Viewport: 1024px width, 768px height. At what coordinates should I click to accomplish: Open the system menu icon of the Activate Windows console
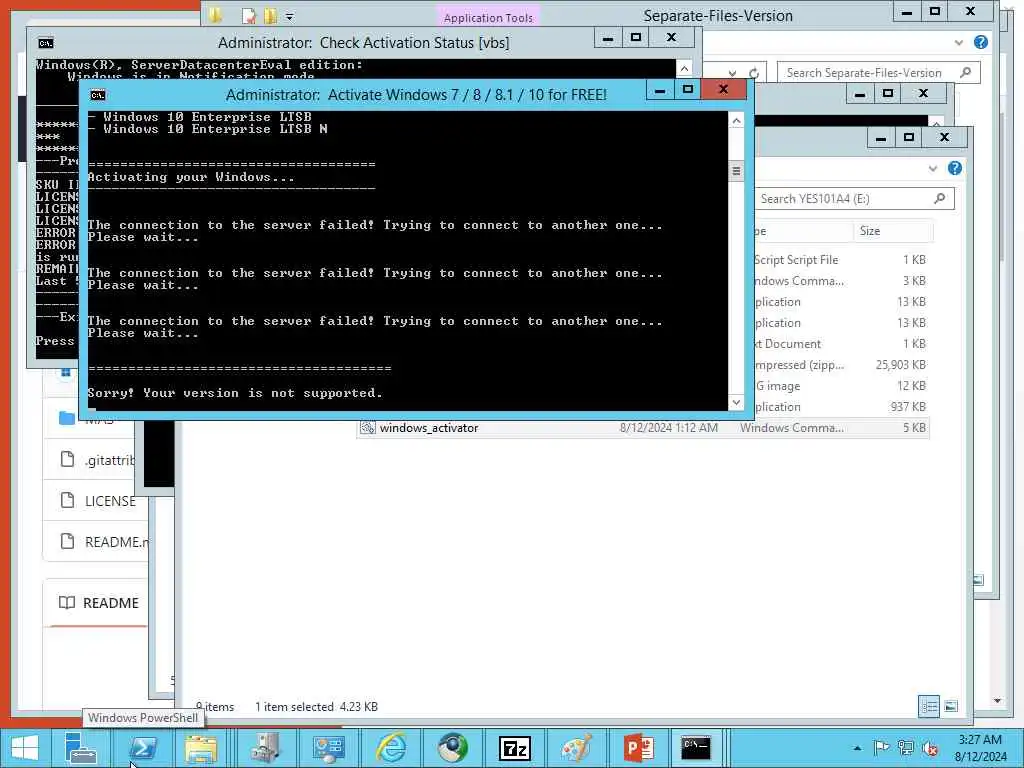point(97,95)
